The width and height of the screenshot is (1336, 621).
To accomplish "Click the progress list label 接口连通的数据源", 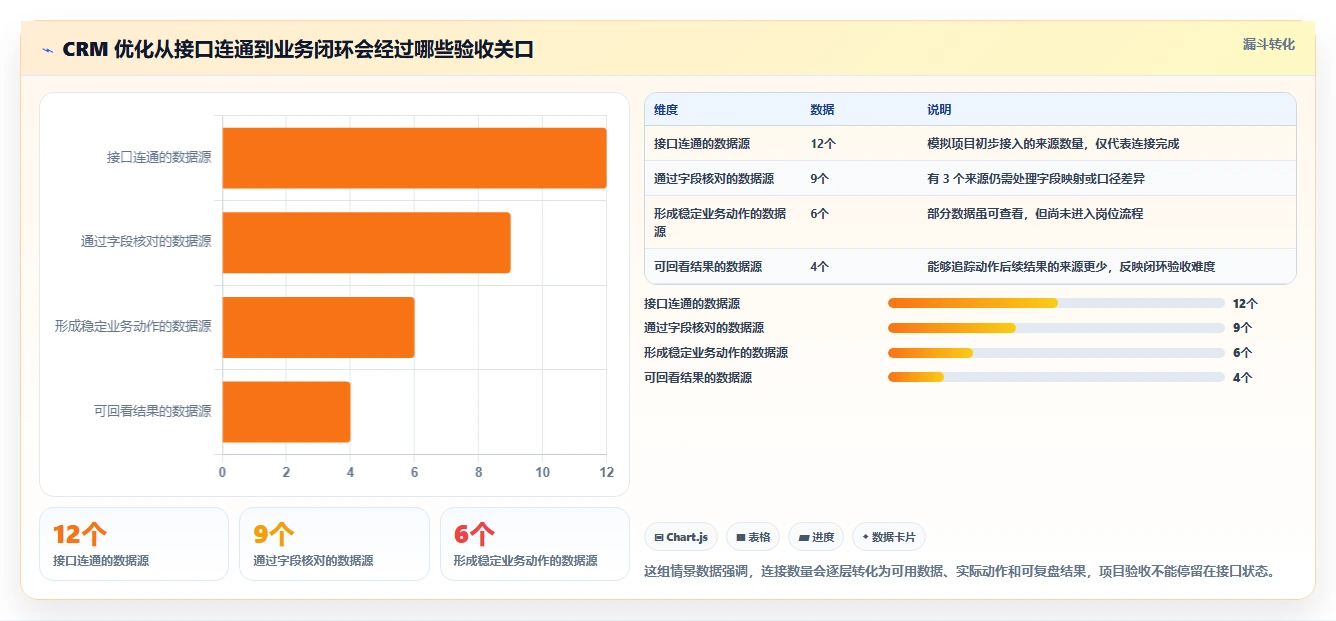I will 692,303.
